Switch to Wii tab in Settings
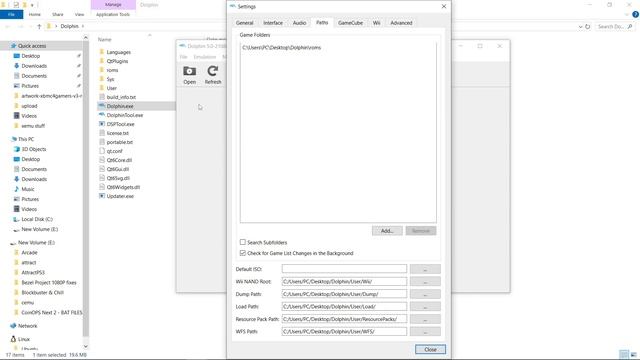This screenshot has width=640, height=360. [x=376, y=23]
